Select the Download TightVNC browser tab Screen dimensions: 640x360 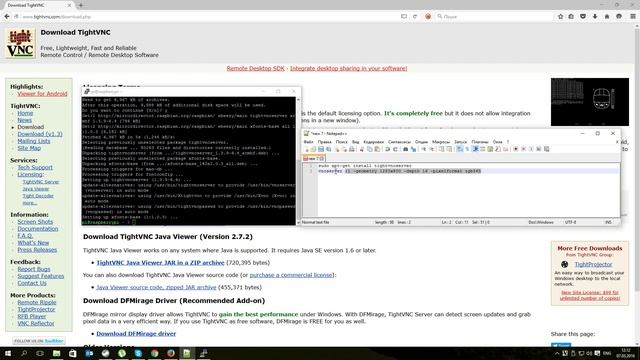(x=39, y=5)
